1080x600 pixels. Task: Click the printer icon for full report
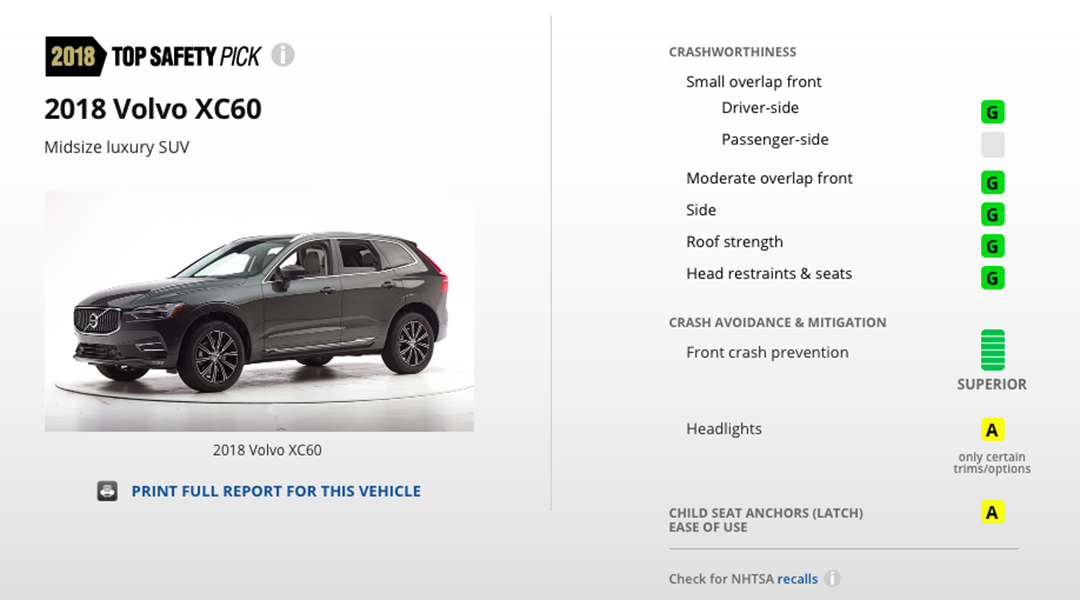pos(107,491)
